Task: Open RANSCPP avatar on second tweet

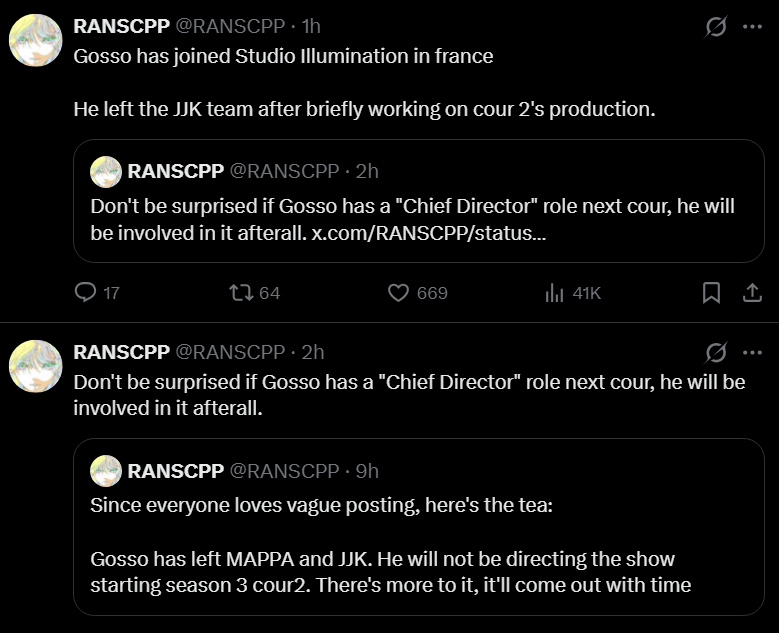Action: click(x=36, y=366)
